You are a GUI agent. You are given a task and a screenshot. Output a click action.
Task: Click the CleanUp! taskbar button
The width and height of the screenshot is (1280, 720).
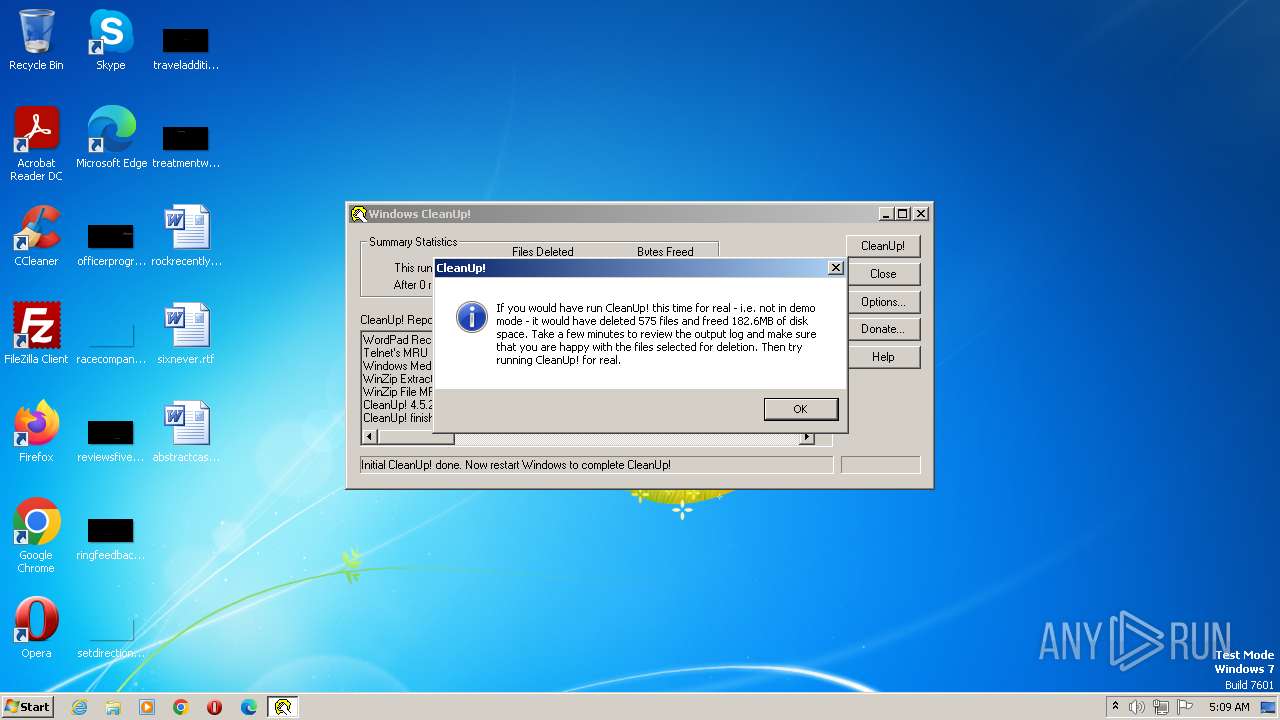[x=283, y=707]
